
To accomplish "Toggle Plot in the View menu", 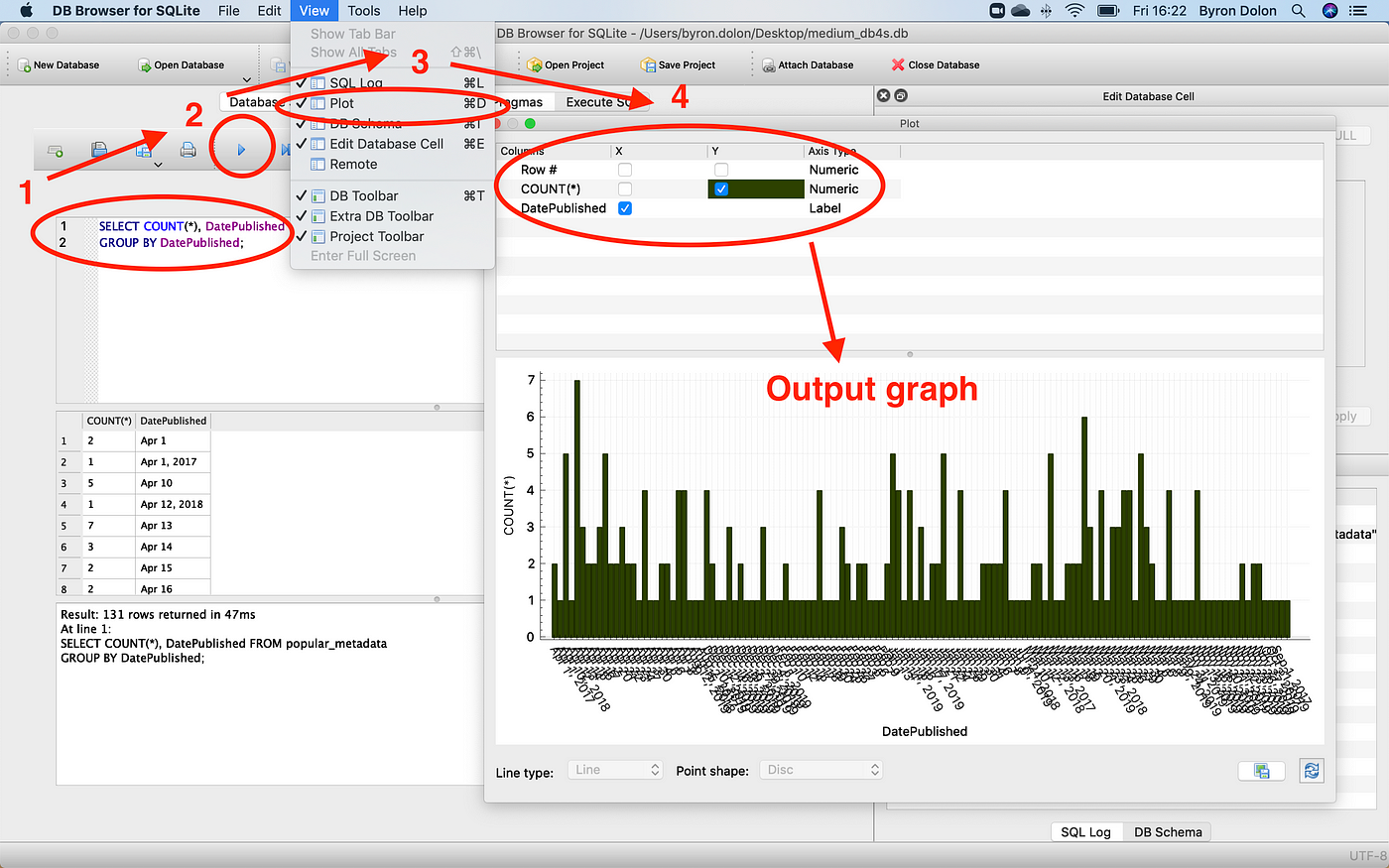I will click(392, 103).
